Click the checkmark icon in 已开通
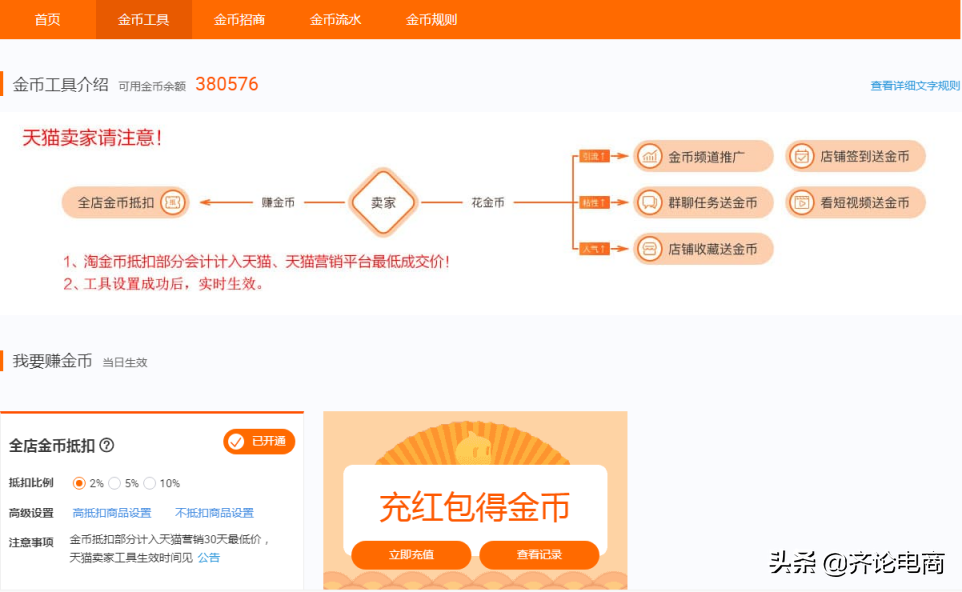Screen dimensions: 962x592 236,442
